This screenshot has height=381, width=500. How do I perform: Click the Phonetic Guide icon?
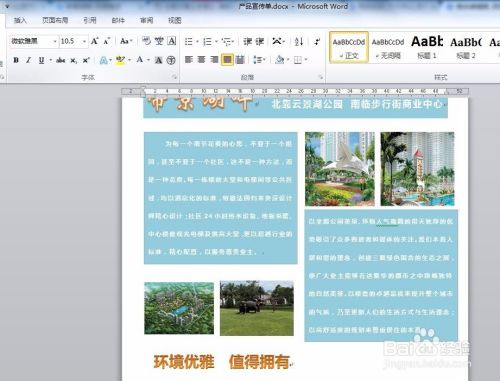tap(159, 41)
